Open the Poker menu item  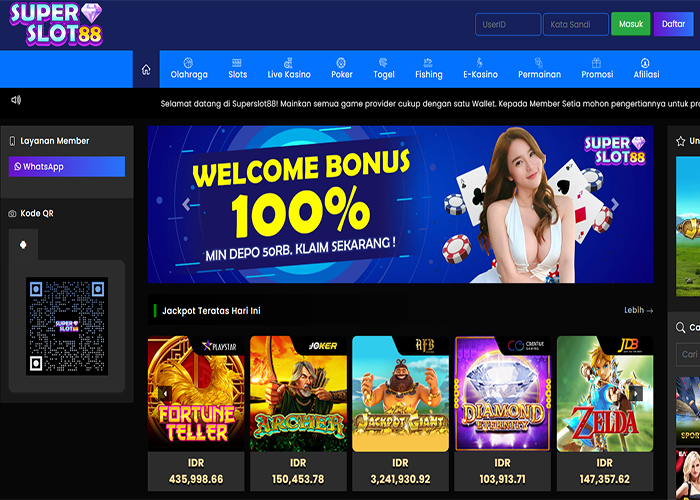tap(342, 69)
